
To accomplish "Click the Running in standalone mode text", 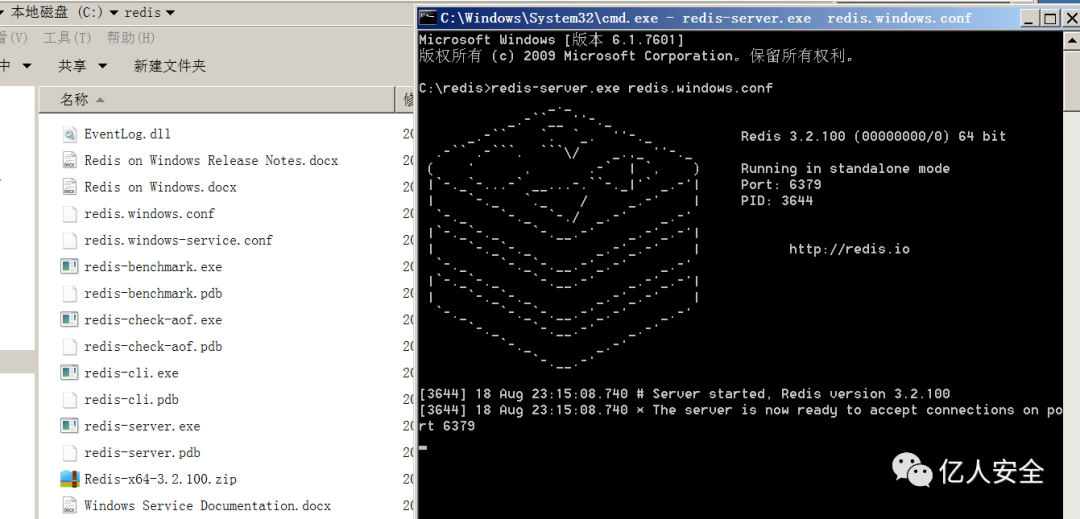I will click(x=845, y=169).
